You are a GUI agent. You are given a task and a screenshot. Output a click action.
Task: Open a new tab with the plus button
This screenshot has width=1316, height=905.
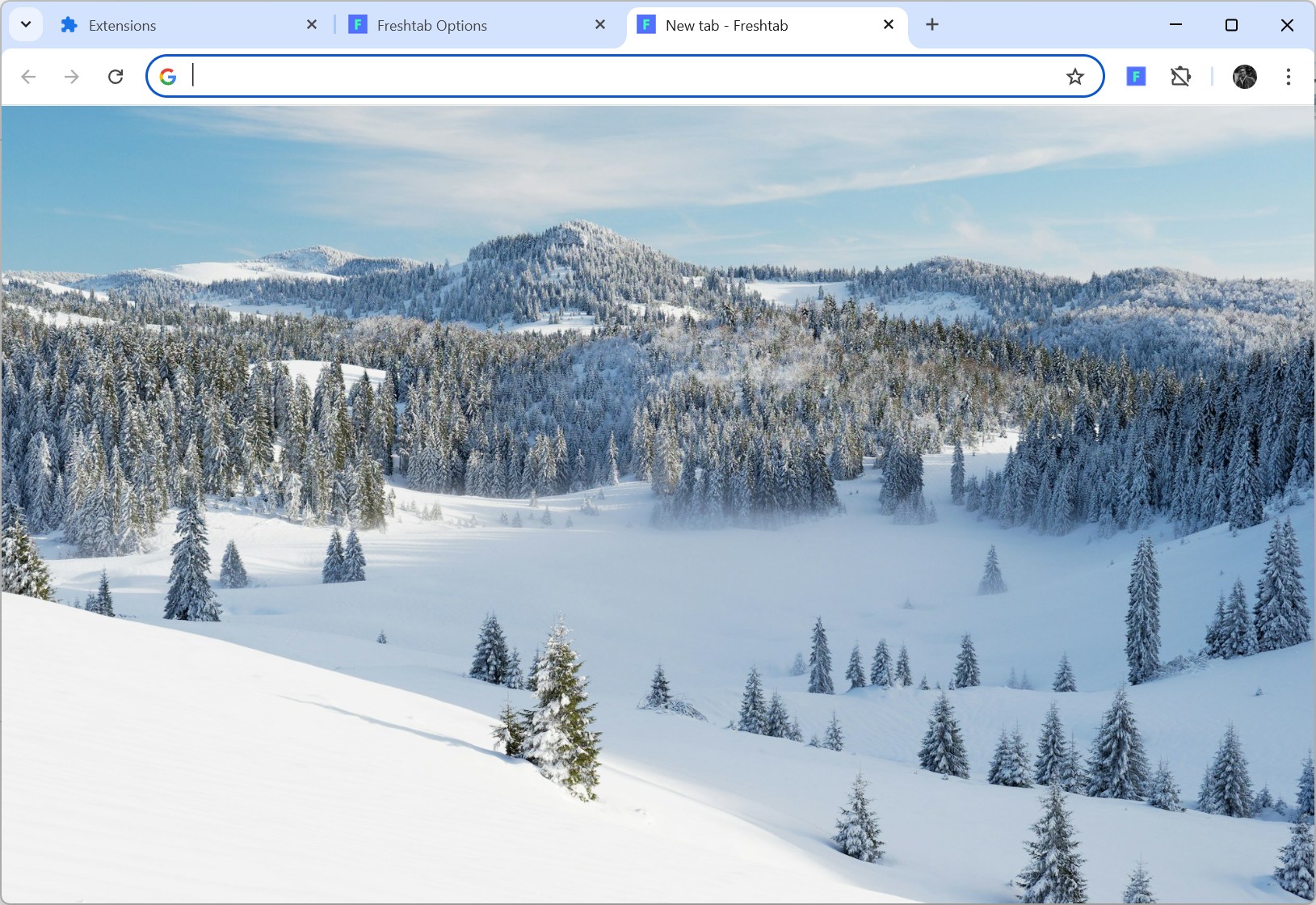pyautogui.click(x=932, y=25)
